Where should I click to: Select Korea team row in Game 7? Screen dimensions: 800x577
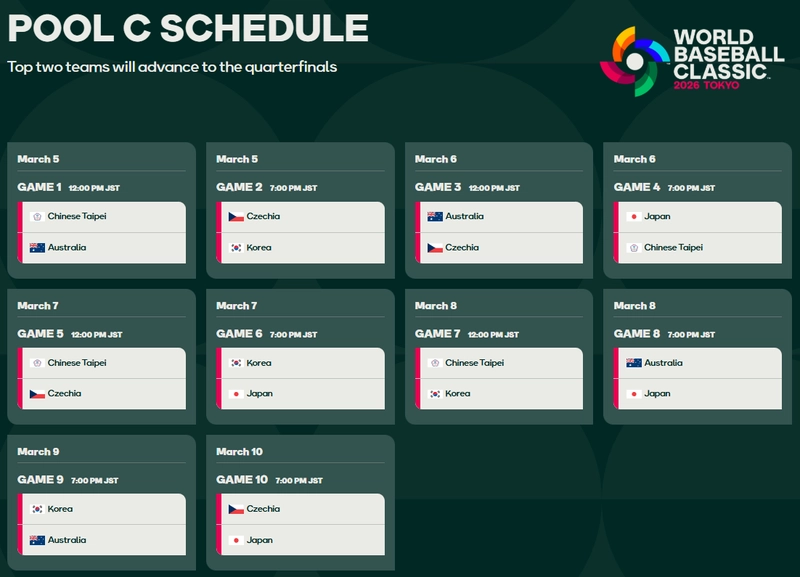point(499,394)
